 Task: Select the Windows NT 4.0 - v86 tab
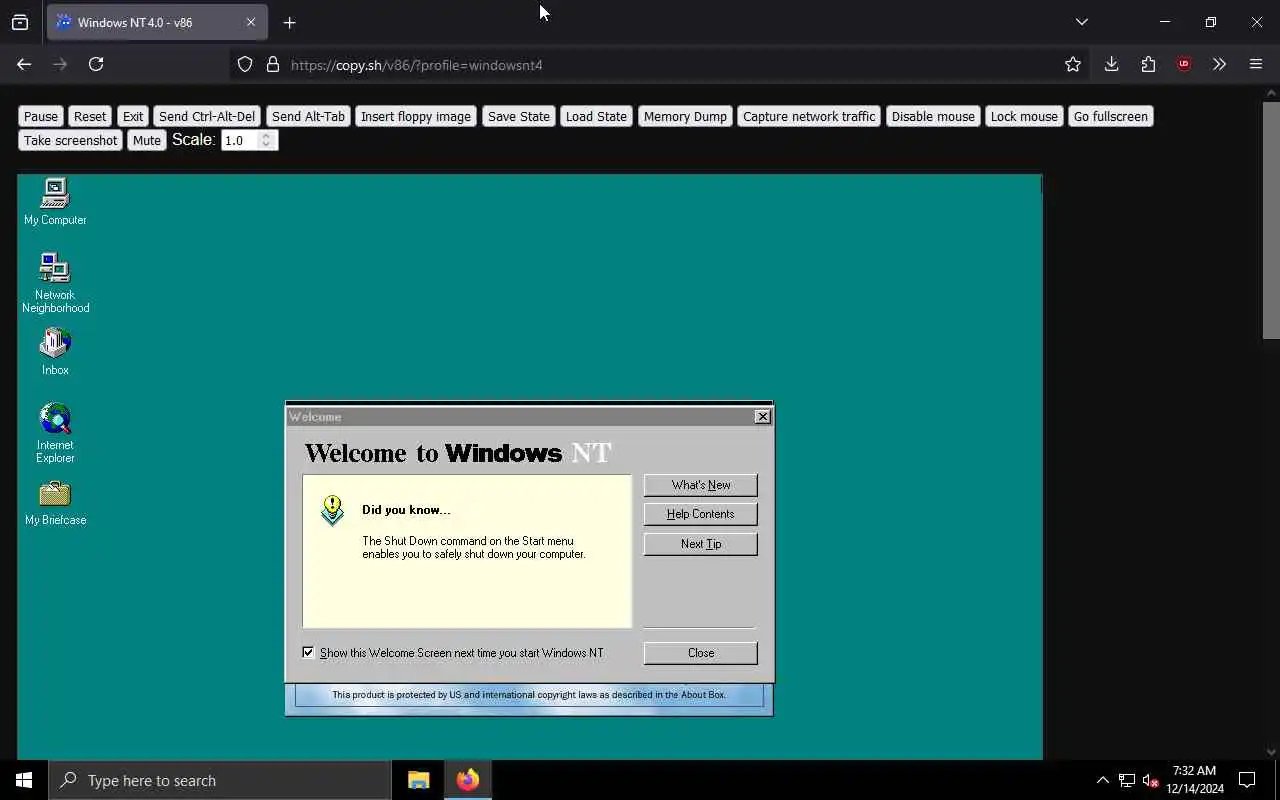pos(157,22)
